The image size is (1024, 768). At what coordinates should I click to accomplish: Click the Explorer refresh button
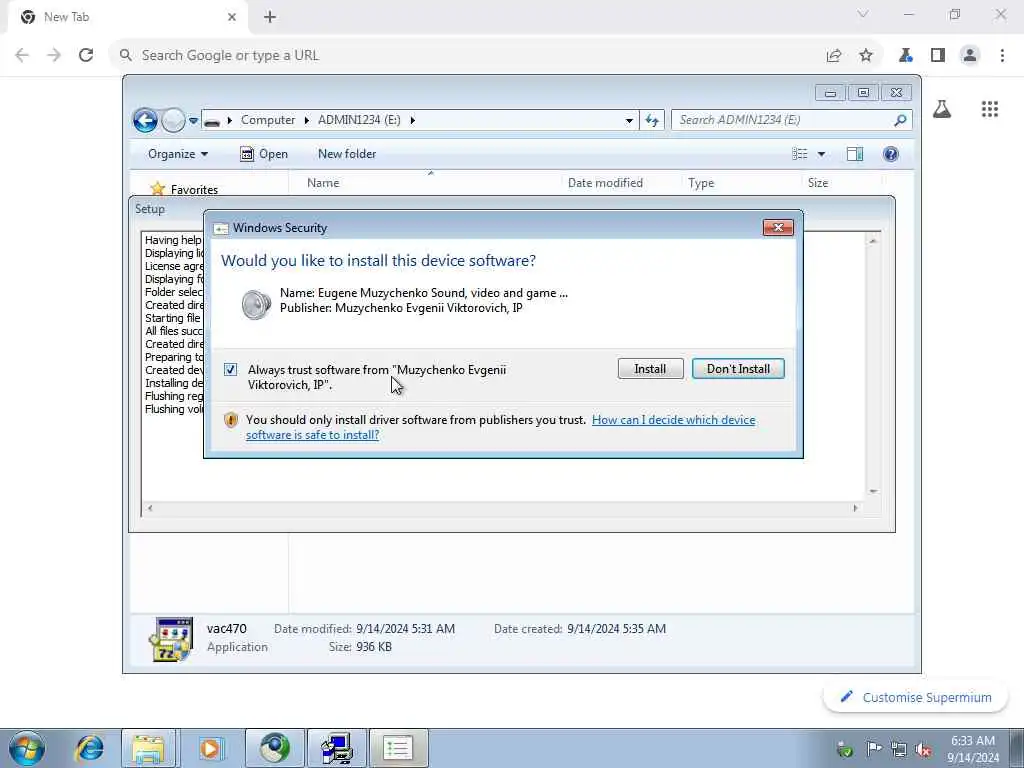coord(652,120)
